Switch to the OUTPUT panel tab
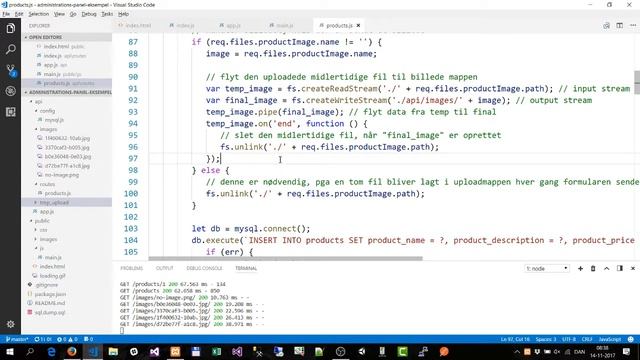 tap(164, 268)
